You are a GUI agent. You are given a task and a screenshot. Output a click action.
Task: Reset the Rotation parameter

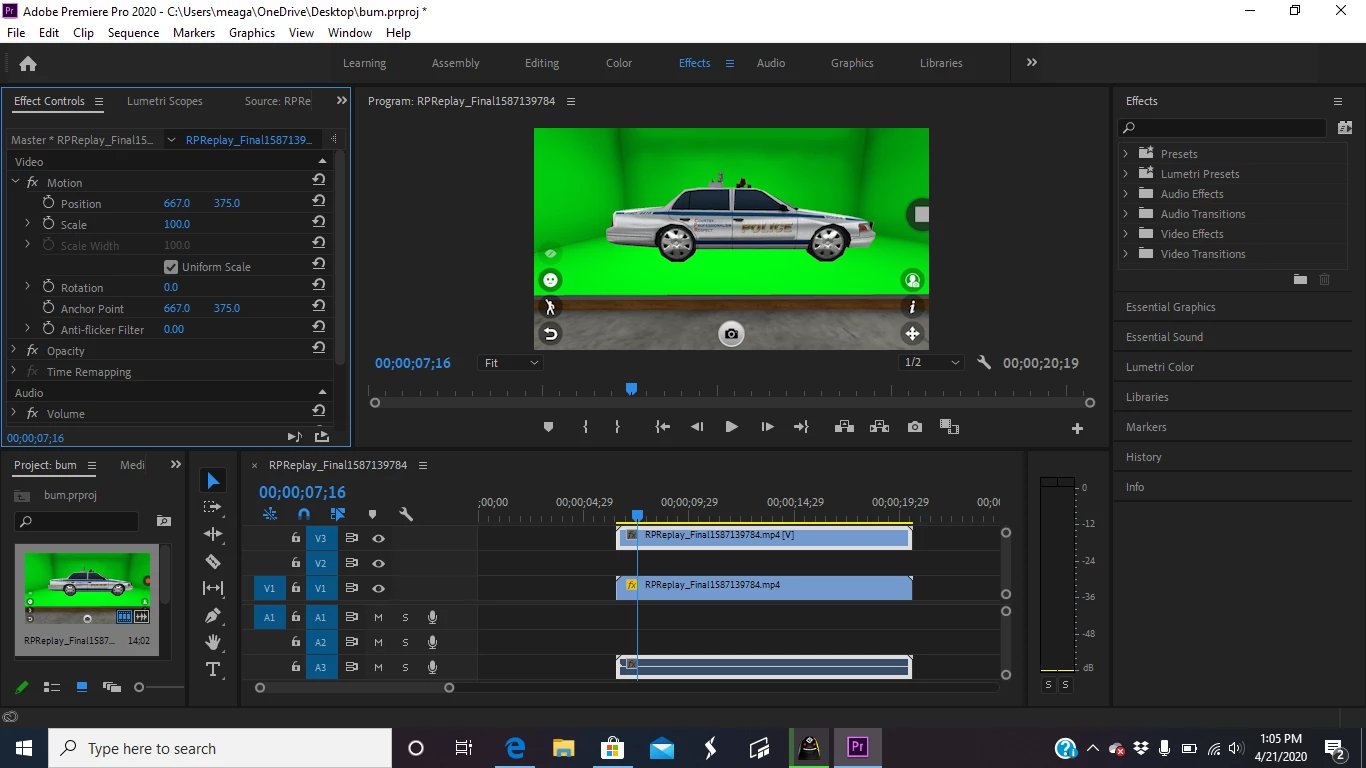tap(318, 287)
